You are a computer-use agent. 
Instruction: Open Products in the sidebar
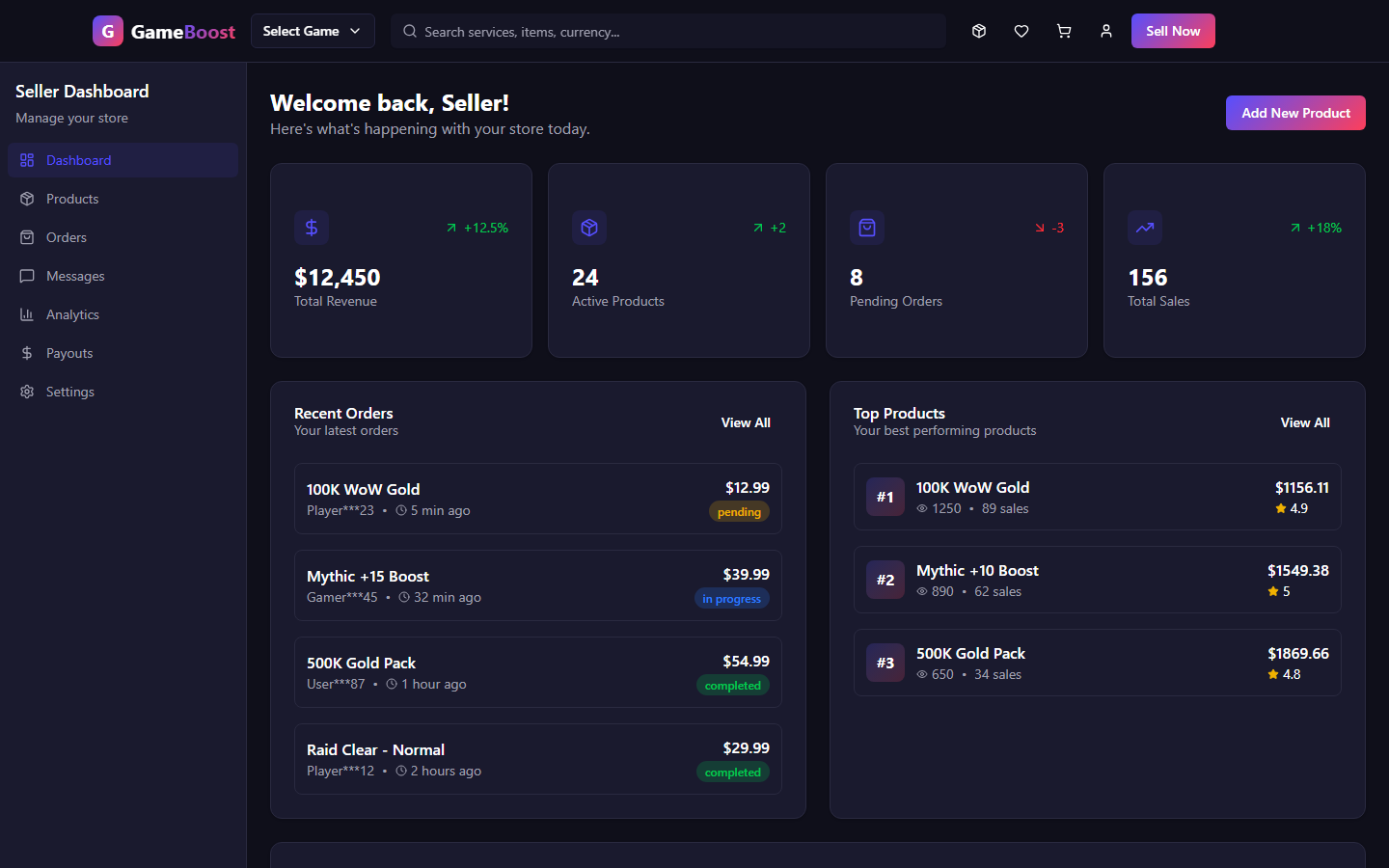pos(123,199)
